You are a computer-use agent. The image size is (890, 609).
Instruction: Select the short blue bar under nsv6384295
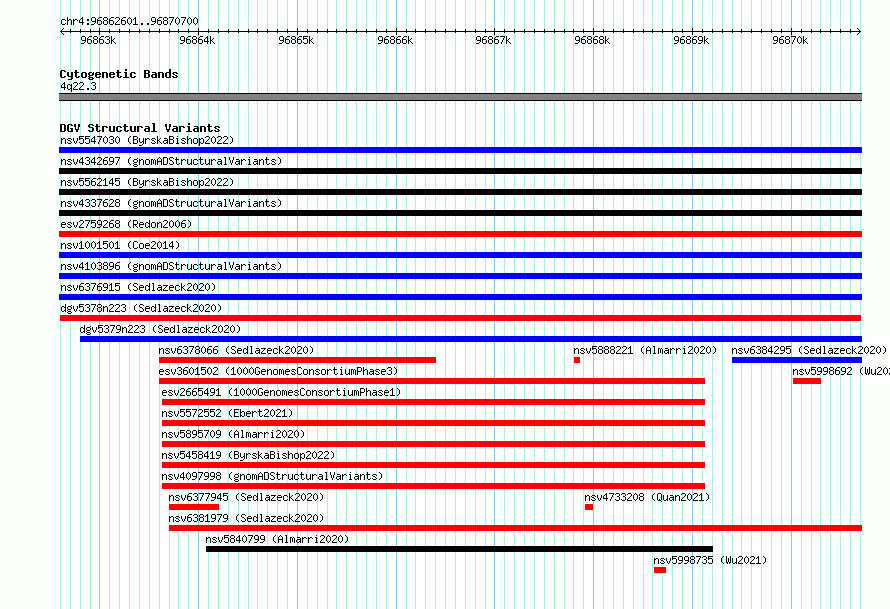(x=797, y=360)
